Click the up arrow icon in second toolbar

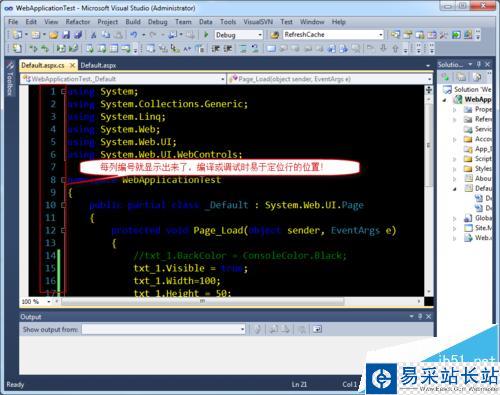(x=395, y=48)
